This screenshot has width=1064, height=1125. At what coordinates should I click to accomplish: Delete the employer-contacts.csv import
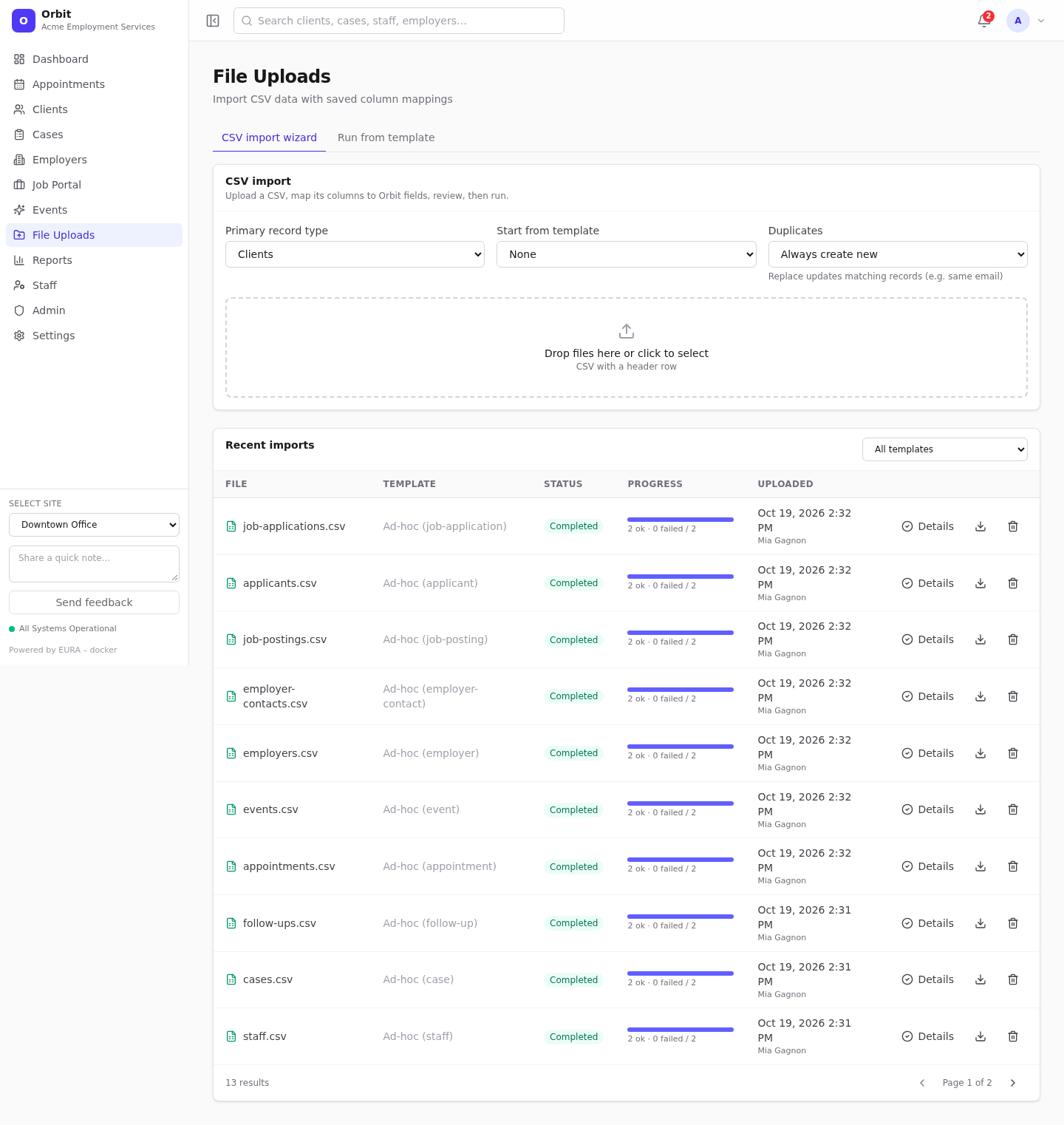pyautogui.click(x=1013, y=696)
